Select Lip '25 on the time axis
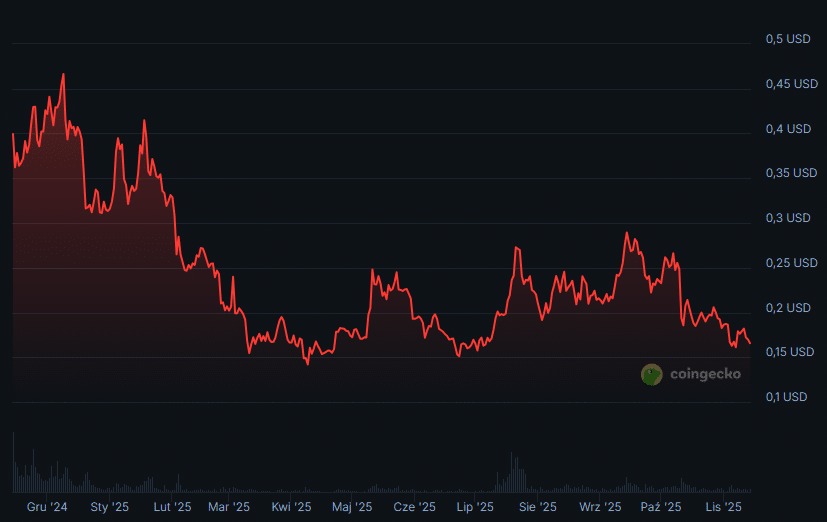Viewport: 827px width, 522px height. point(474,508)
